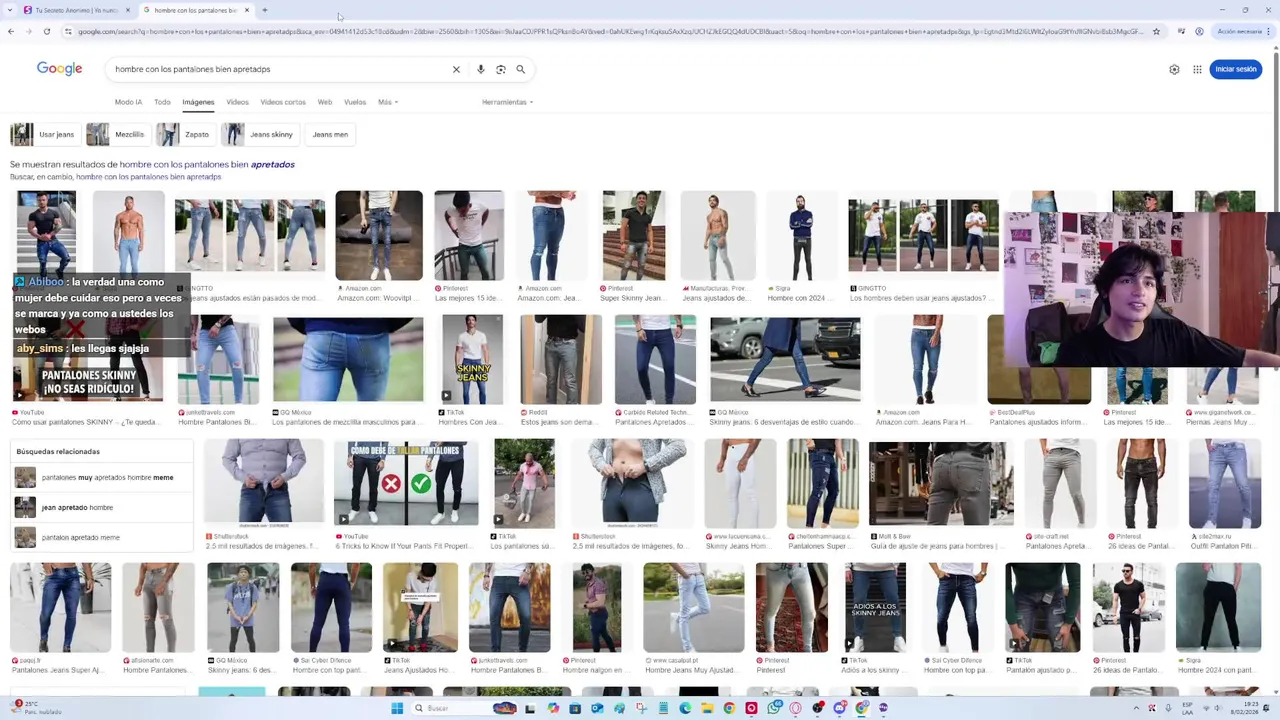1280x720 pixels.
Task: Reload the page in the browser
Action: [47, 31]
